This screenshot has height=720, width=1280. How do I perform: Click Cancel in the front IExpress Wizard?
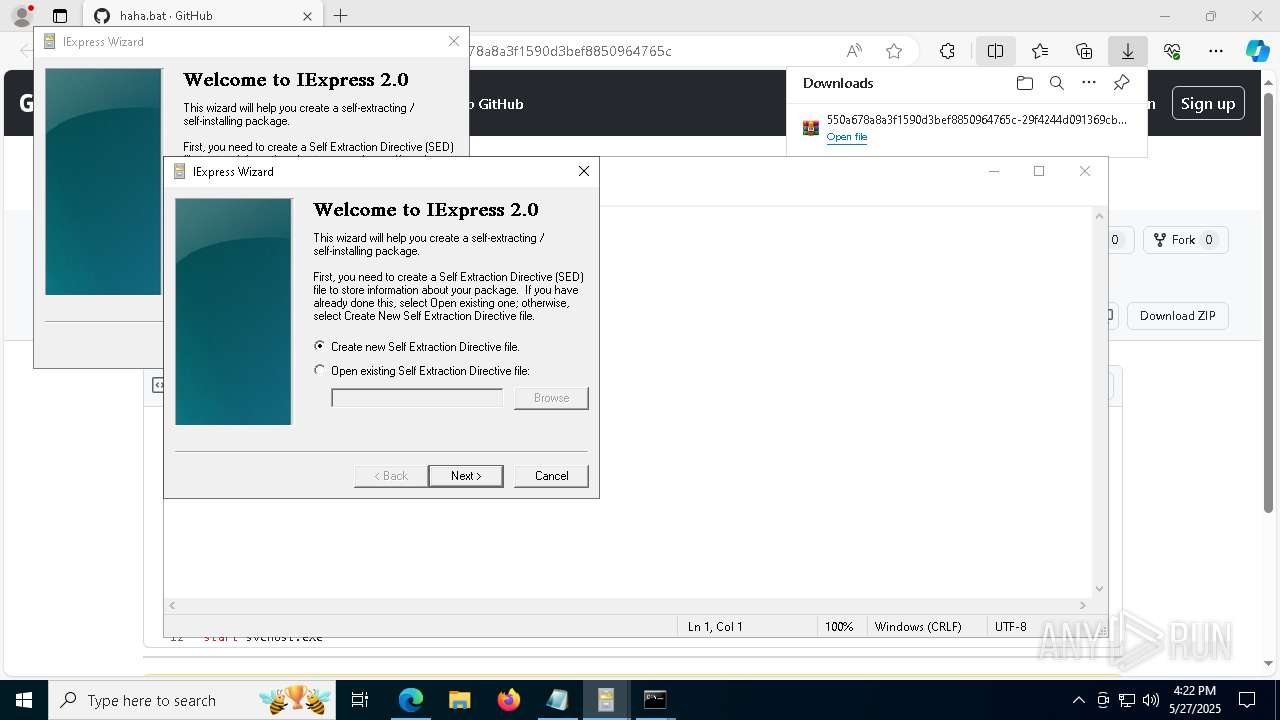point(551,476)
